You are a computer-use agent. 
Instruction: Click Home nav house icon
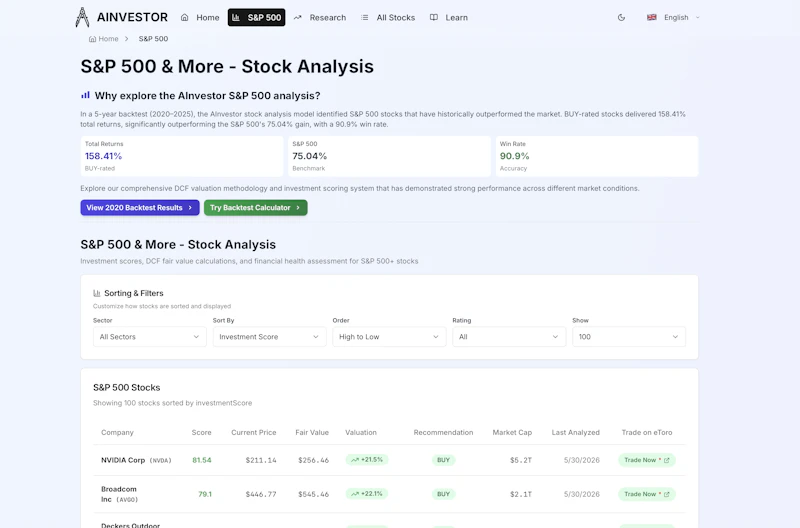[185, 17]
